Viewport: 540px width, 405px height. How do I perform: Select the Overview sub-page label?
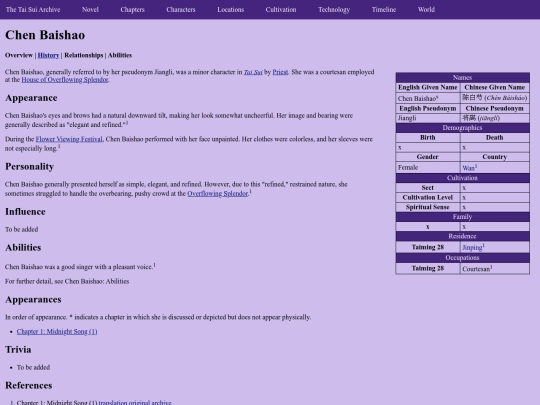click(x=19, y=55)
